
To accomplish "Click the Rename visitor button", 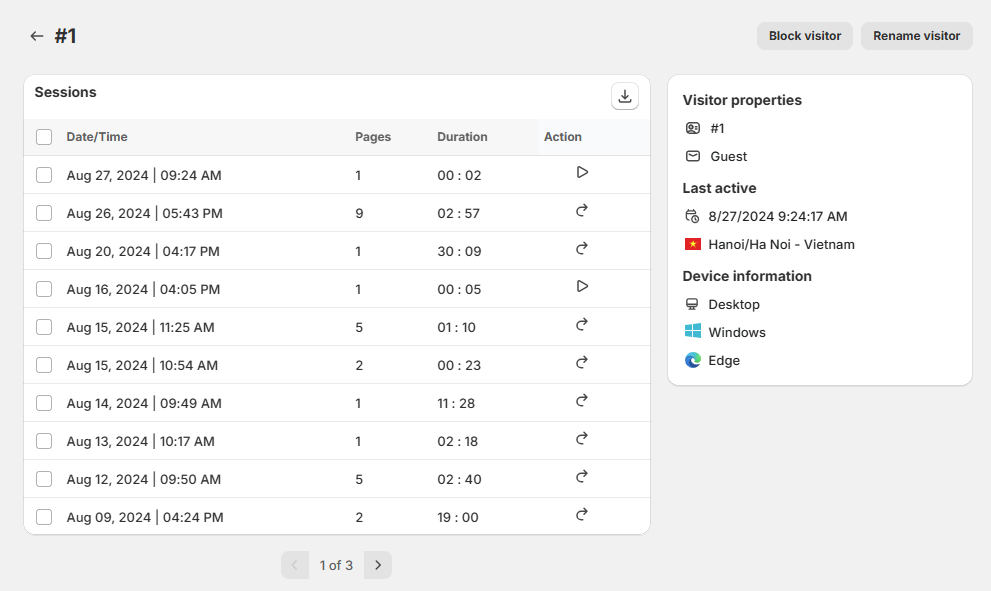I will click(x=916, y=36).
